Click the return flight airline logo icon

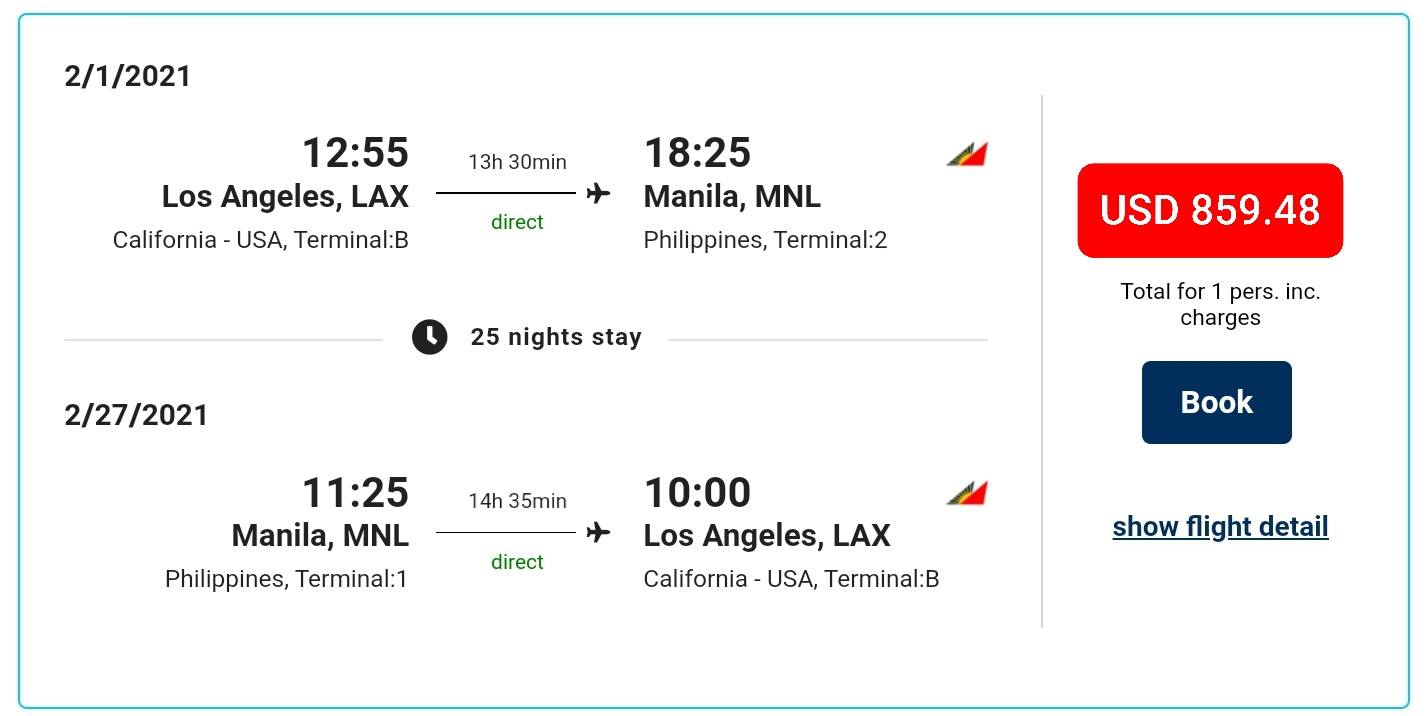coord(967,493)
